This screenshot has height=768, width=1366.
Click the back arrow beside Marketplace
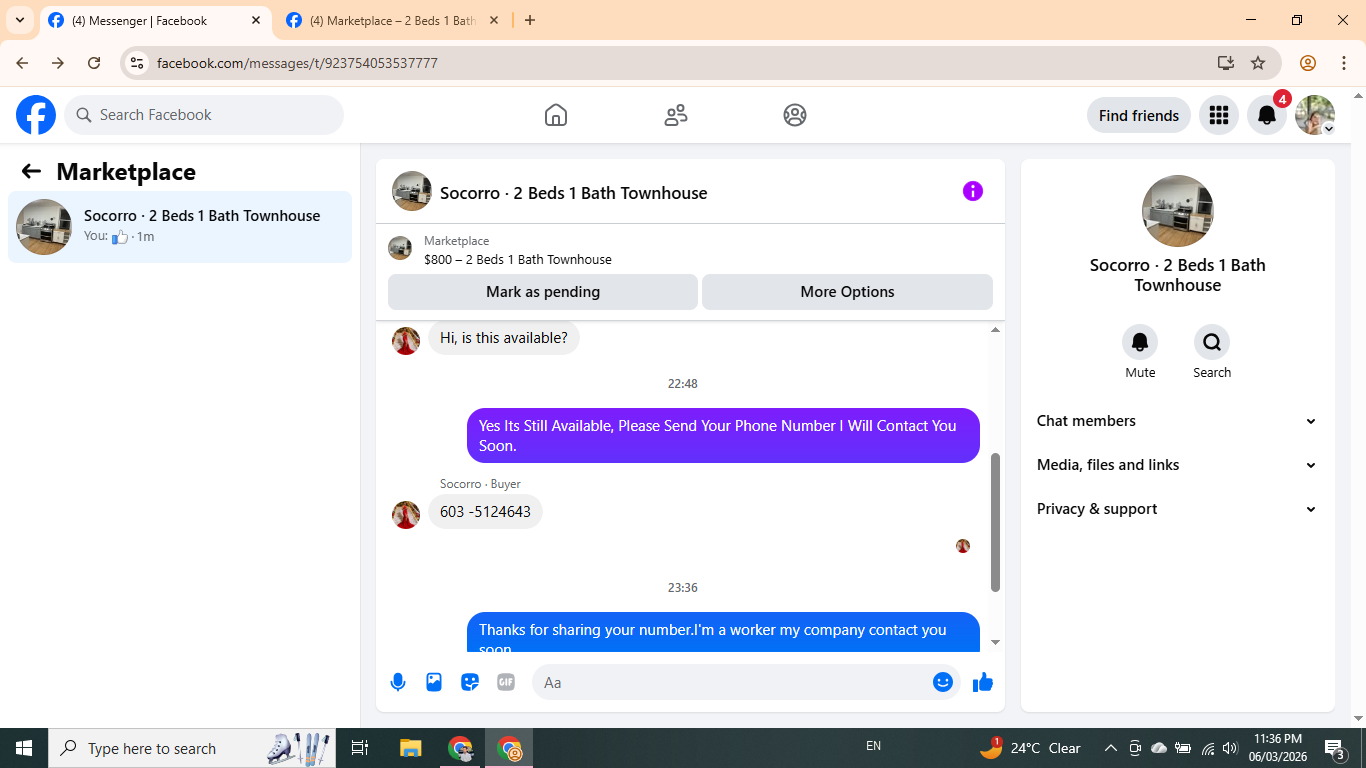[31, 171]
